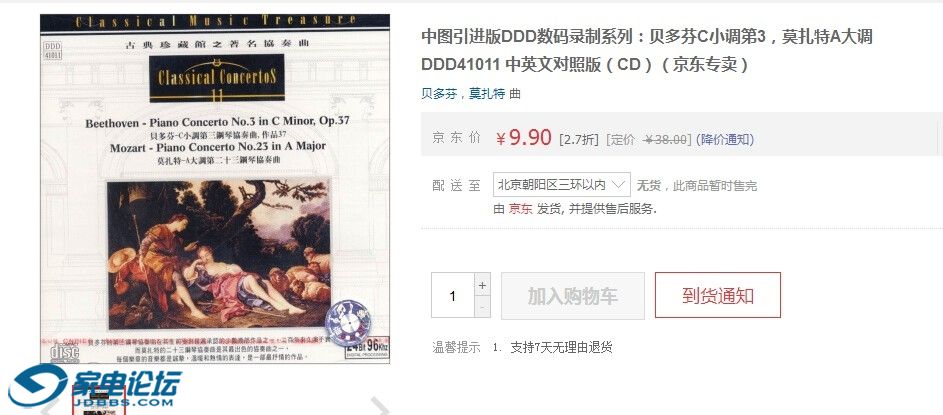This screenshot has width=943, height=415.
Task: Click the quantity input field
Action: [453, 295]
